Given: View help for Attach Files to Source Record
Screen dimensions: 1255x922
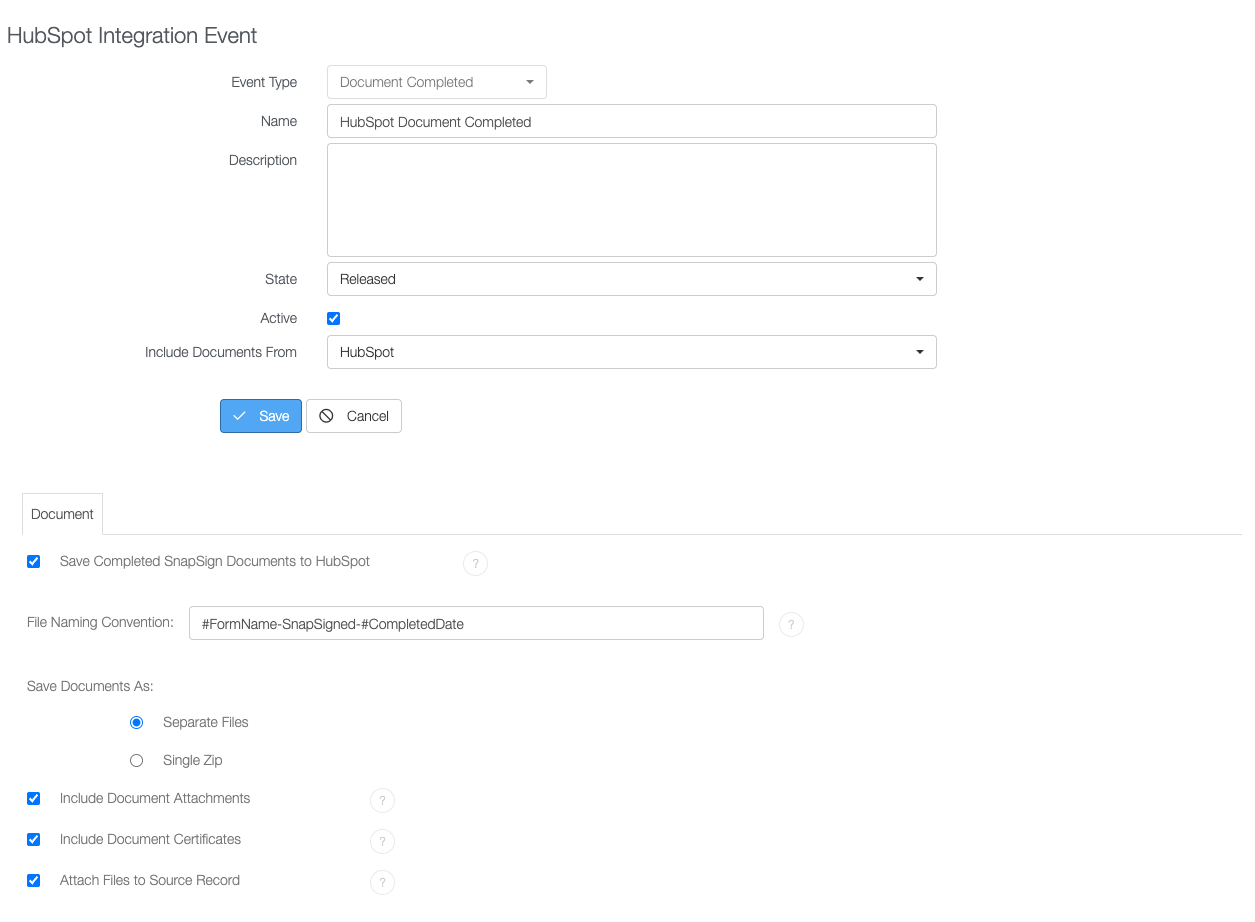Looking at the screenshot, I should [x=382, y=883].
